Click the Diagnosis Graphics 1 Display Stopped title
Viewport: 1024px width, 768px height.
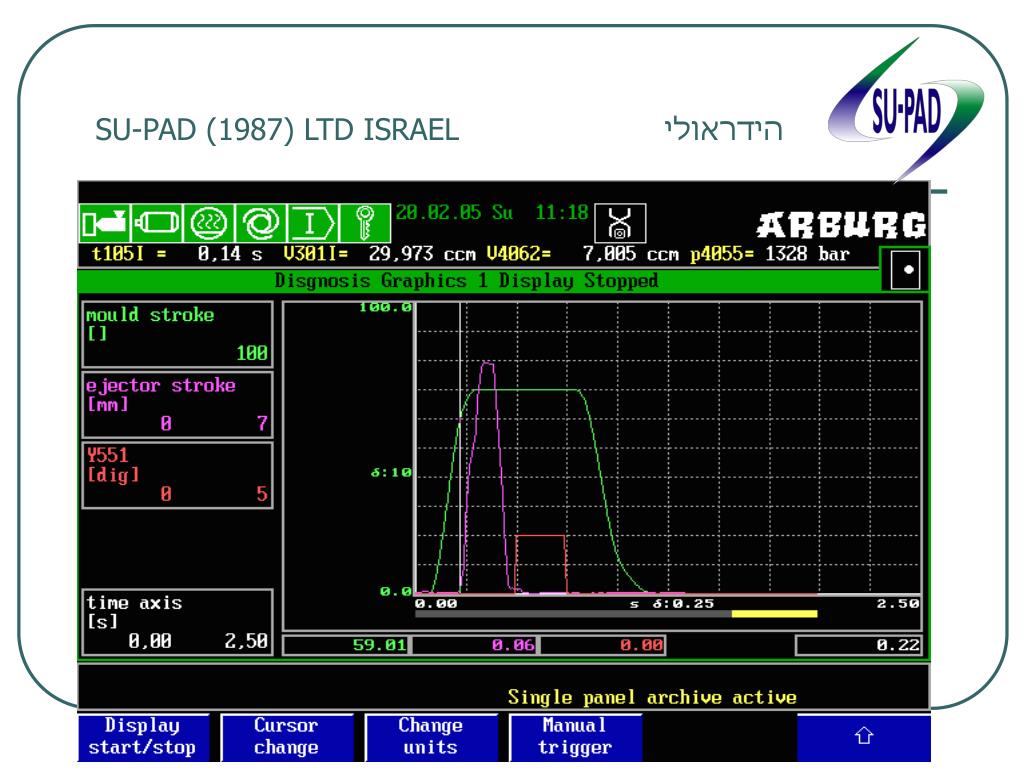466,281
